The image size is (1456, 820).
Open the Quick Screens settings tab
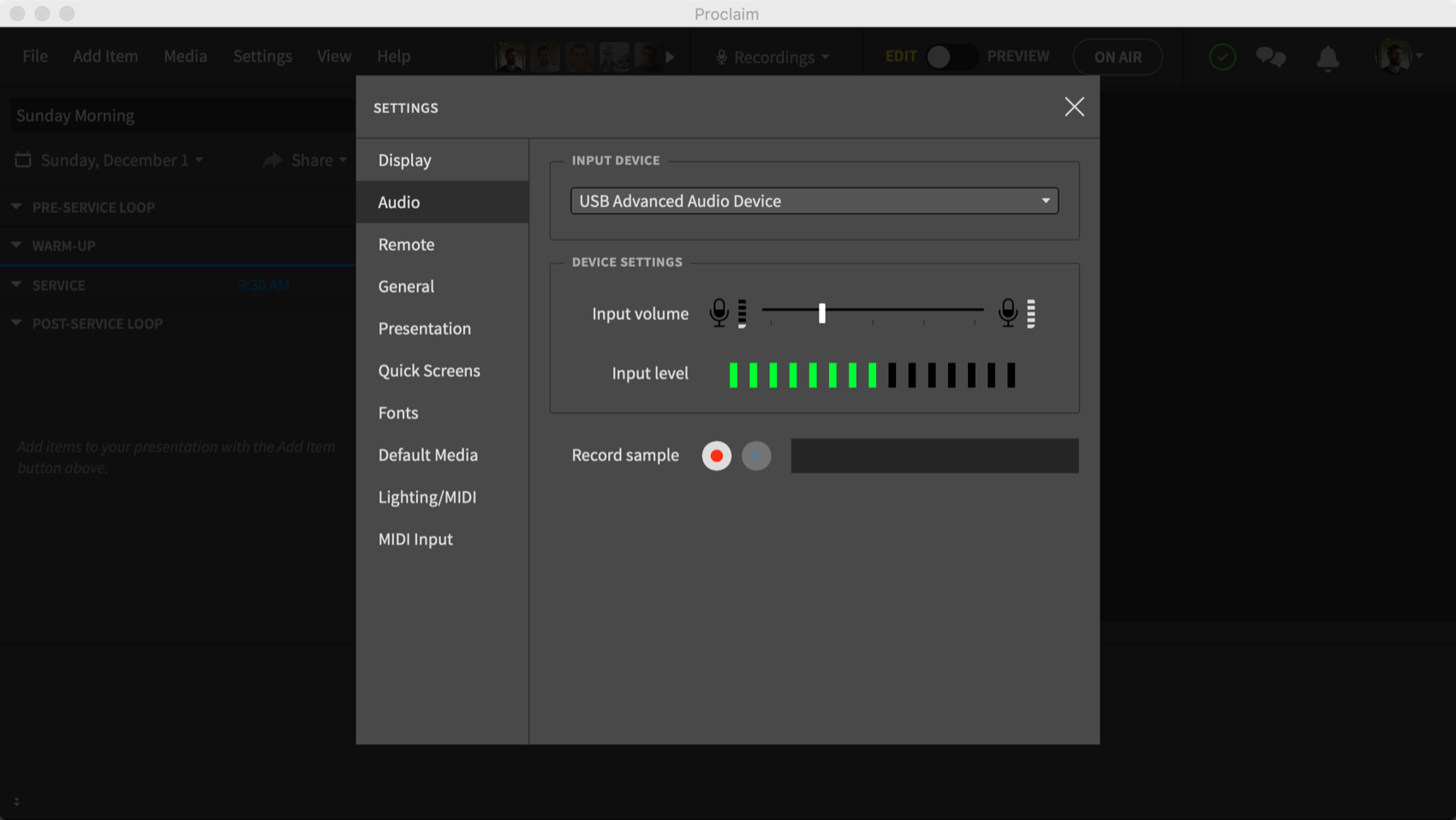[x=428, y=371]
